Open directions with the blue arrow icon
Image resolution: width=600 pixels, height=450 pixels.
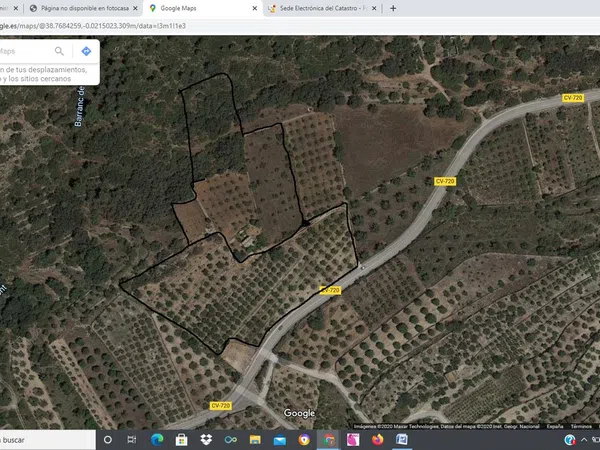click(x=86, y=51)
